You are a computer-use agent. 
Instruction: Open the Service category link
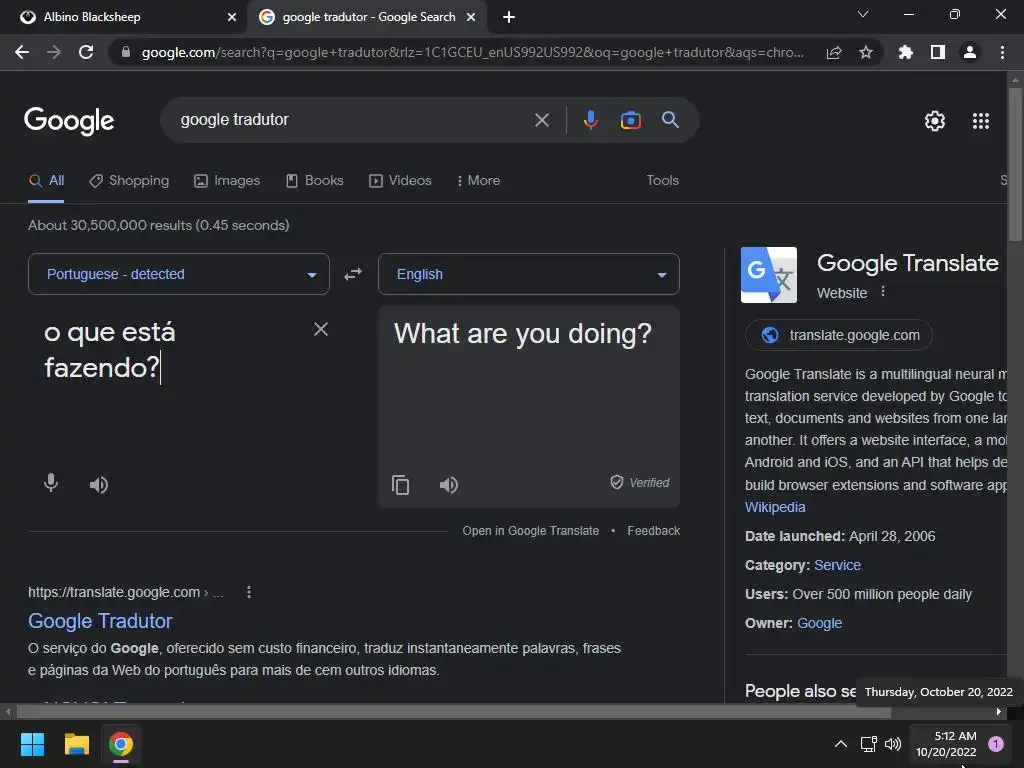pos(837,566)
